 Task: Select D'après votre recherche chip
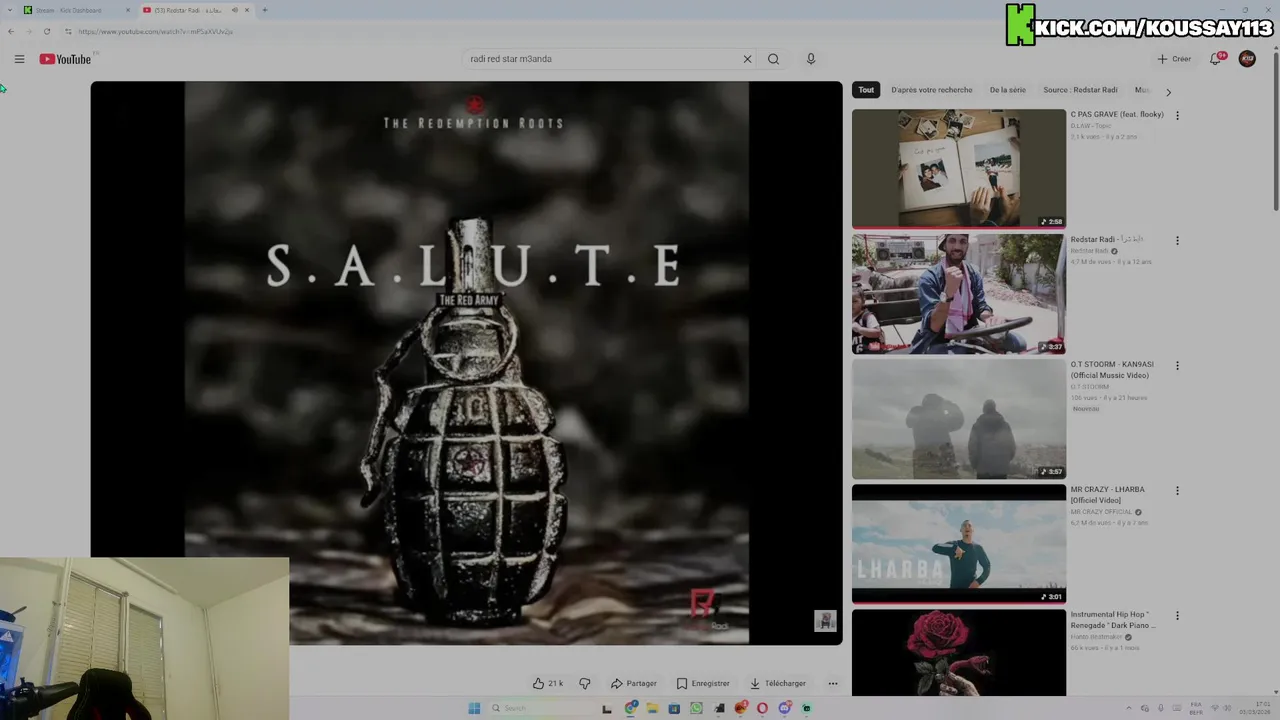pos(932,90)
